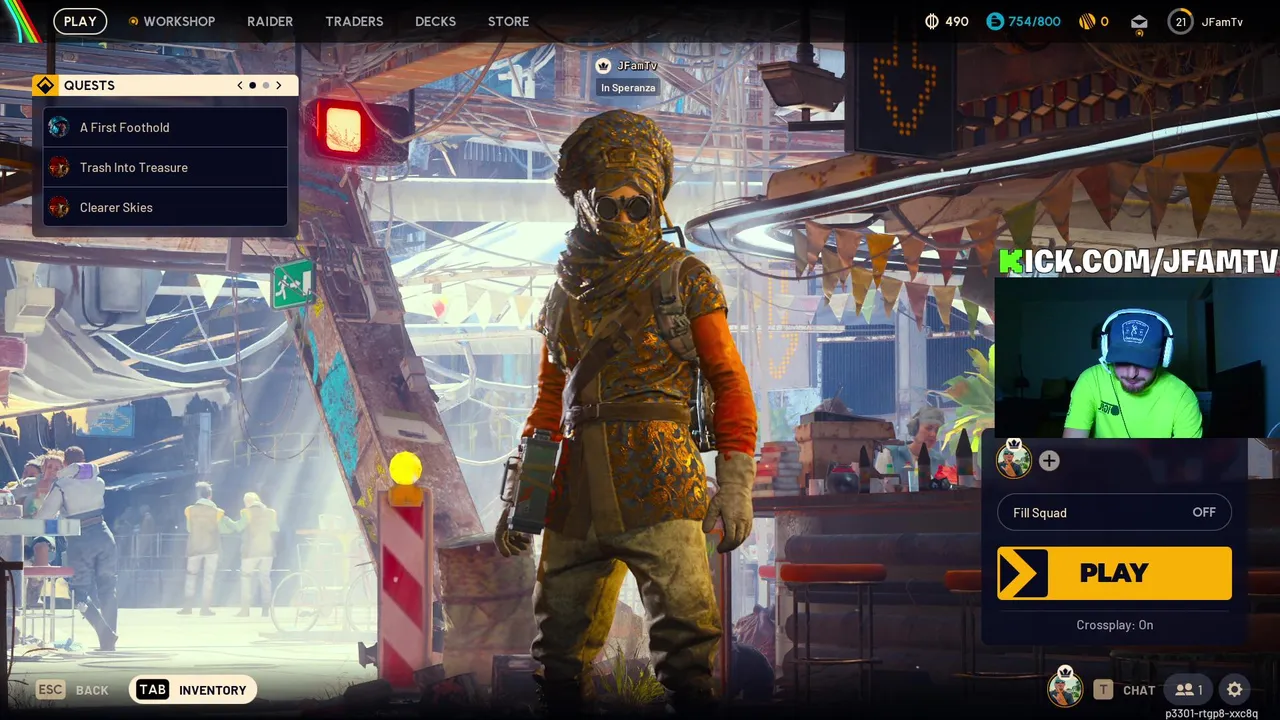Viewport: 1280px width, 720px height.
Task: Click the QUESTS panel header
Action: pyautogui.click(x=165, y=85)
